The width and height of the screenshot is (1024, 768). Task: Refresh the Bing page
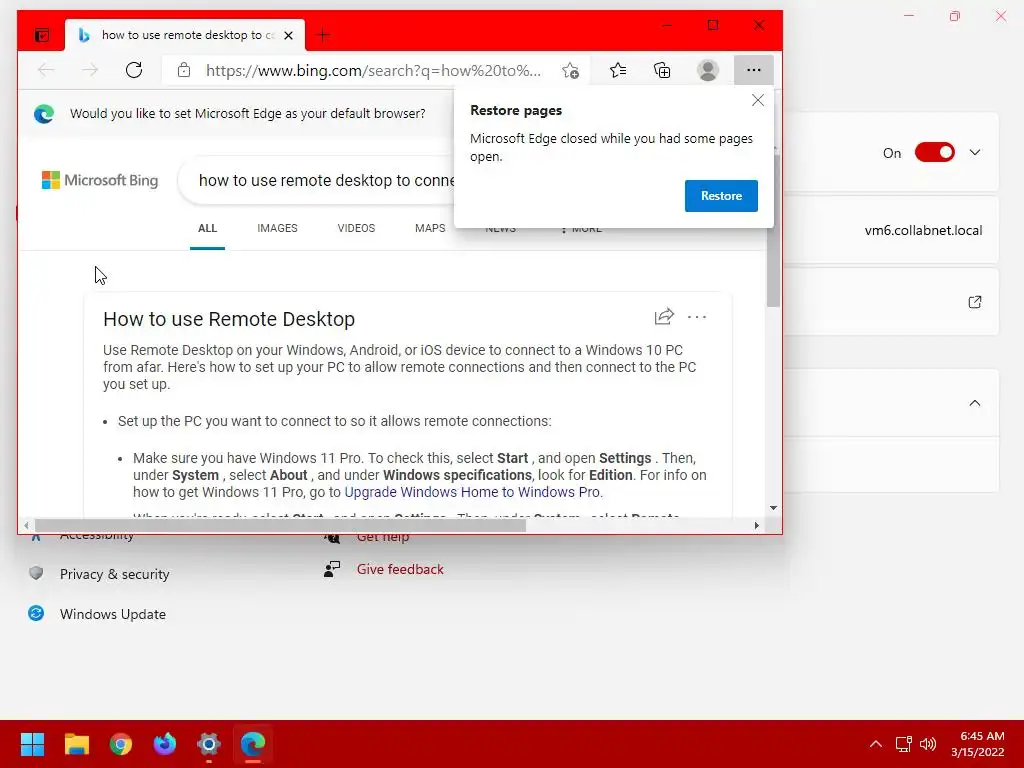click(134, 70)
